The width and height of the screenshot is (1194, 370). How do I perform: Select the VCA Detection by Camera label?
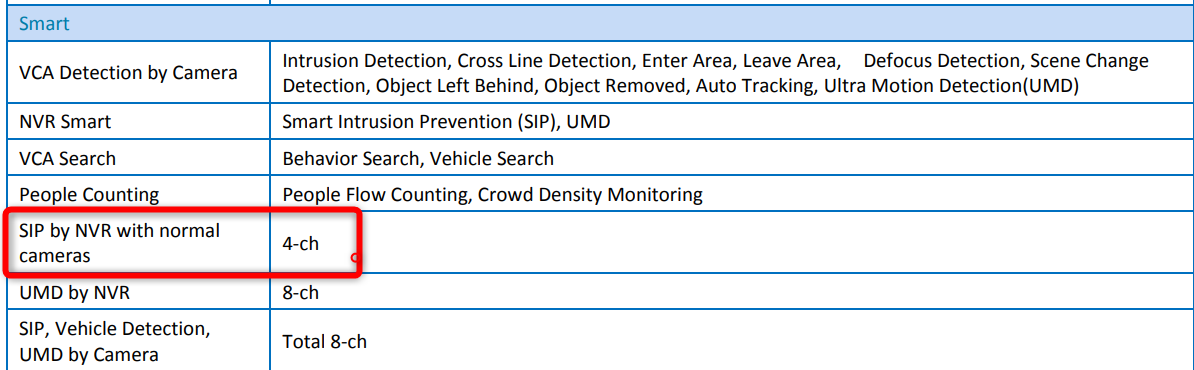point(128,73)
